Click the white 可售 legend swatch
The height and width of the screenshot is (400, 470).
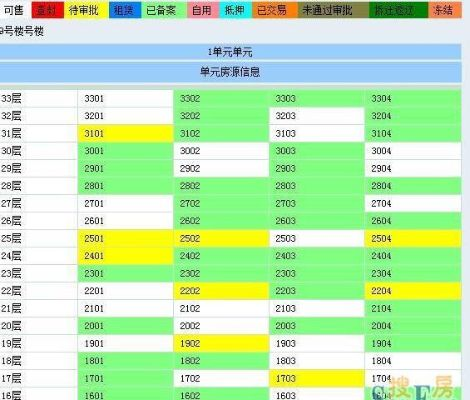15,10
